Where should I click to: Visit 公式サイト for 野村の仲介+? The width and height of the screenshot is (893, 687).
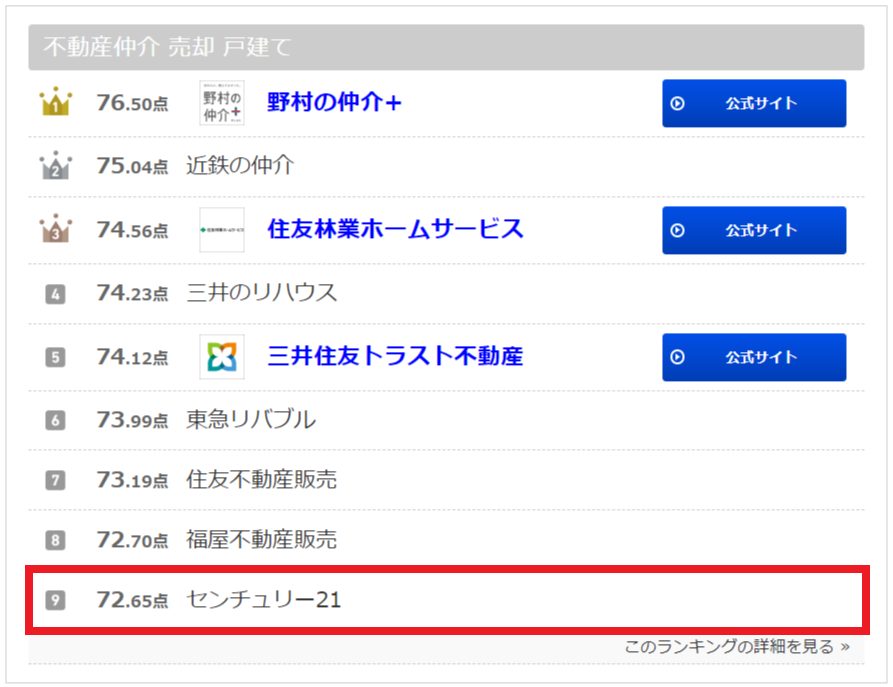pyautogui.click(x=754, y=103)
